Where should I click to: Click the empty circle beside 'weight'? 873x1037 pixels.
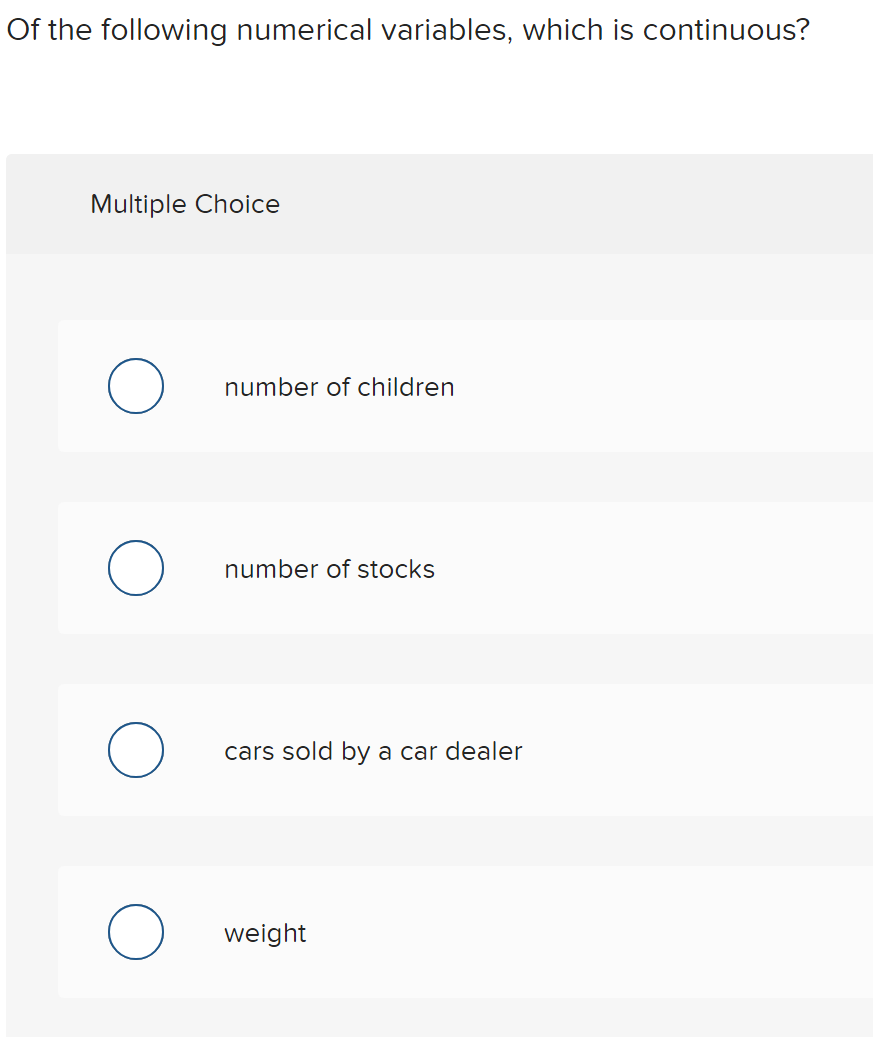[x=135, y=931]
